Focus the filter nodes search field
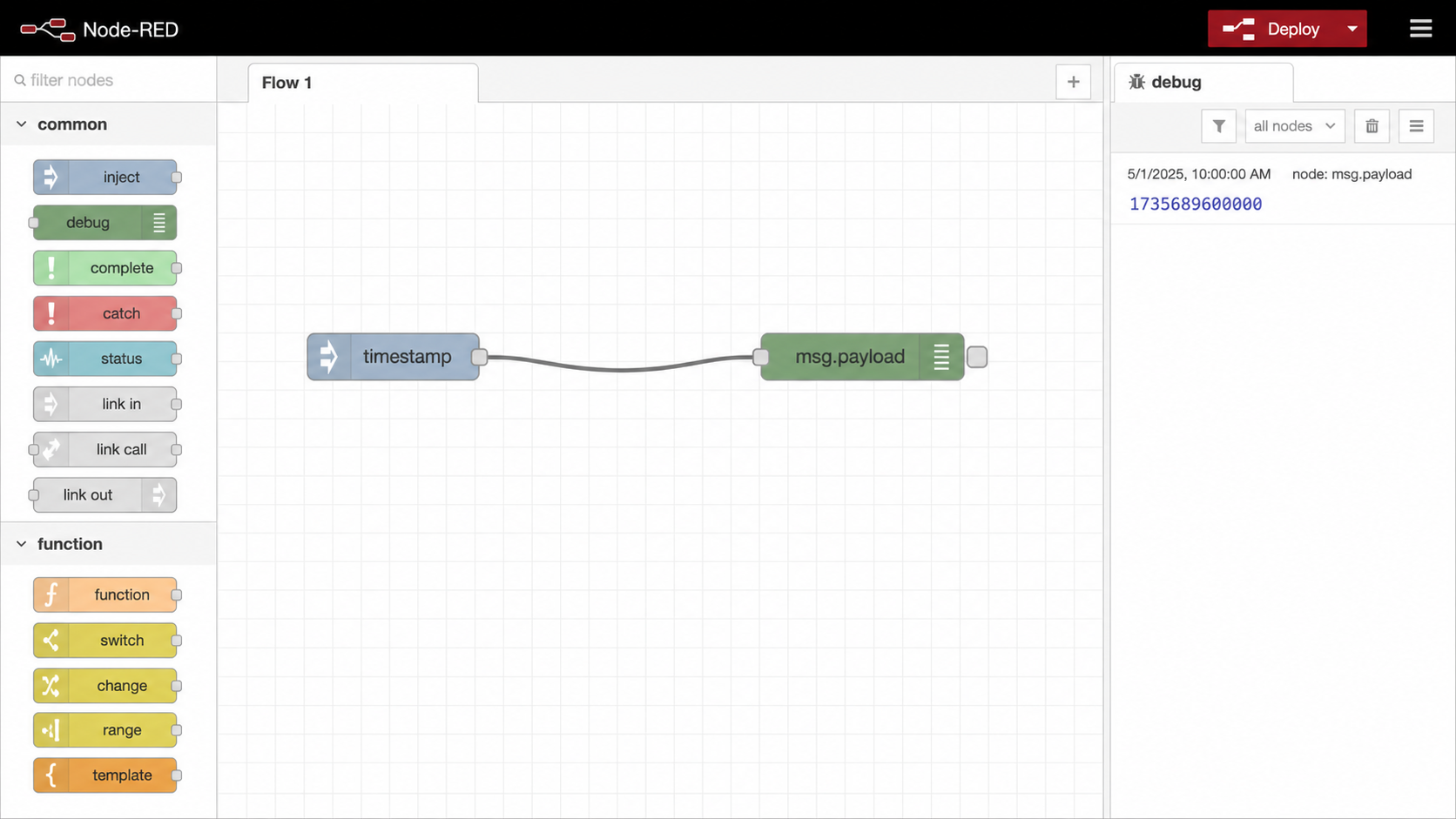The width and height of the screenshot is (1456, 819). click(x=109, y=80)
